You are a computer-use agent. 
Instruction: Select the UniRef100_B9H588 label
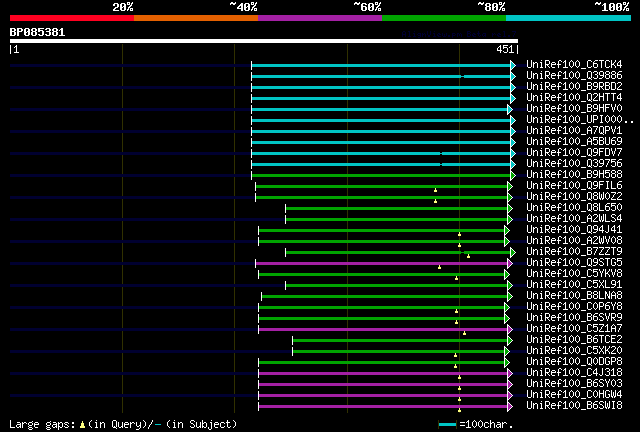coord(574,175)
